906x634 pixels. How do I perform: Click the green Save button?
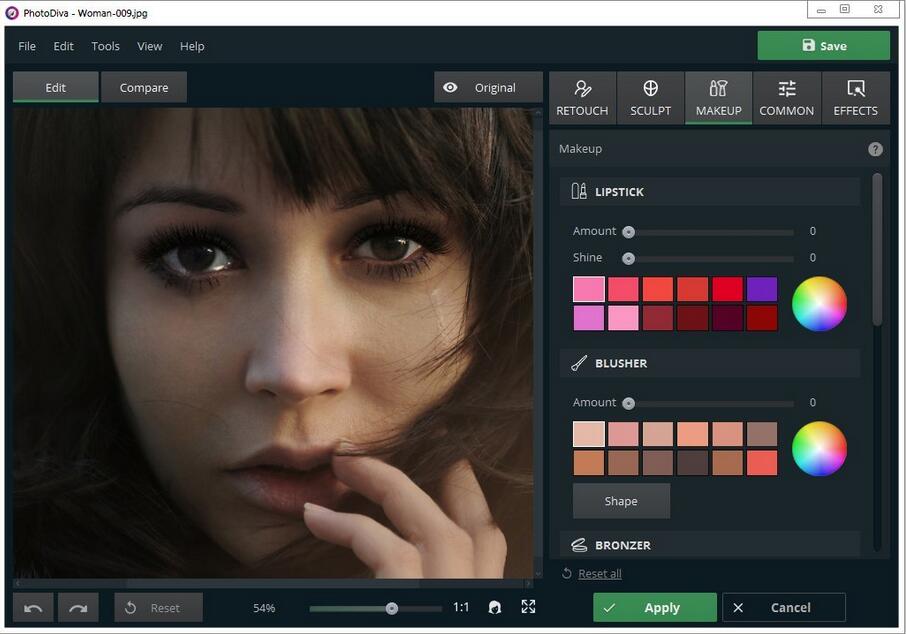coord(824,46)
